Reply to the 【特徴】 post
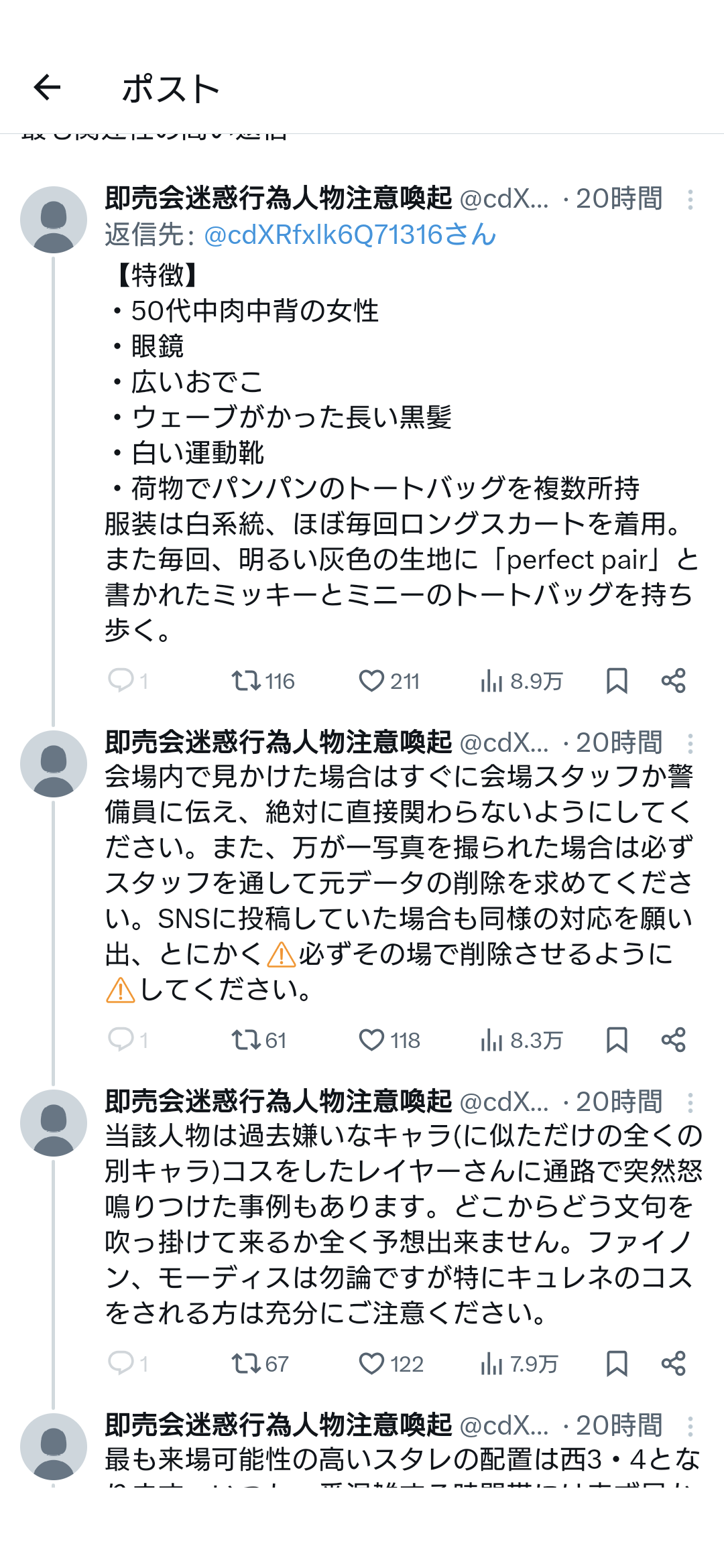The image size is (724, 1568). [121, 680]
